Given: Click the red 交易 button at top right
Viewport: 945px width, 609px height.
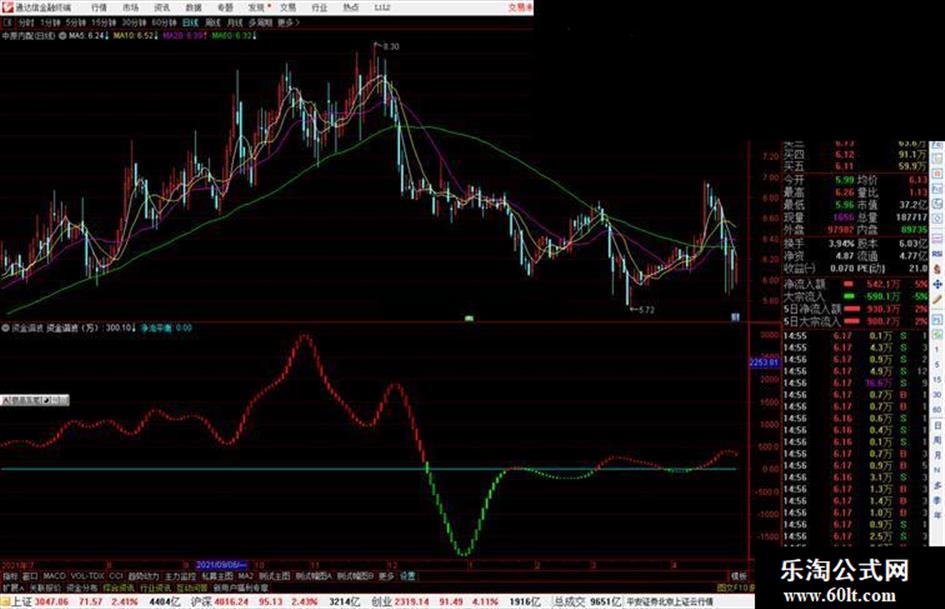Looking at the screenshot, I should click(520, 7).
